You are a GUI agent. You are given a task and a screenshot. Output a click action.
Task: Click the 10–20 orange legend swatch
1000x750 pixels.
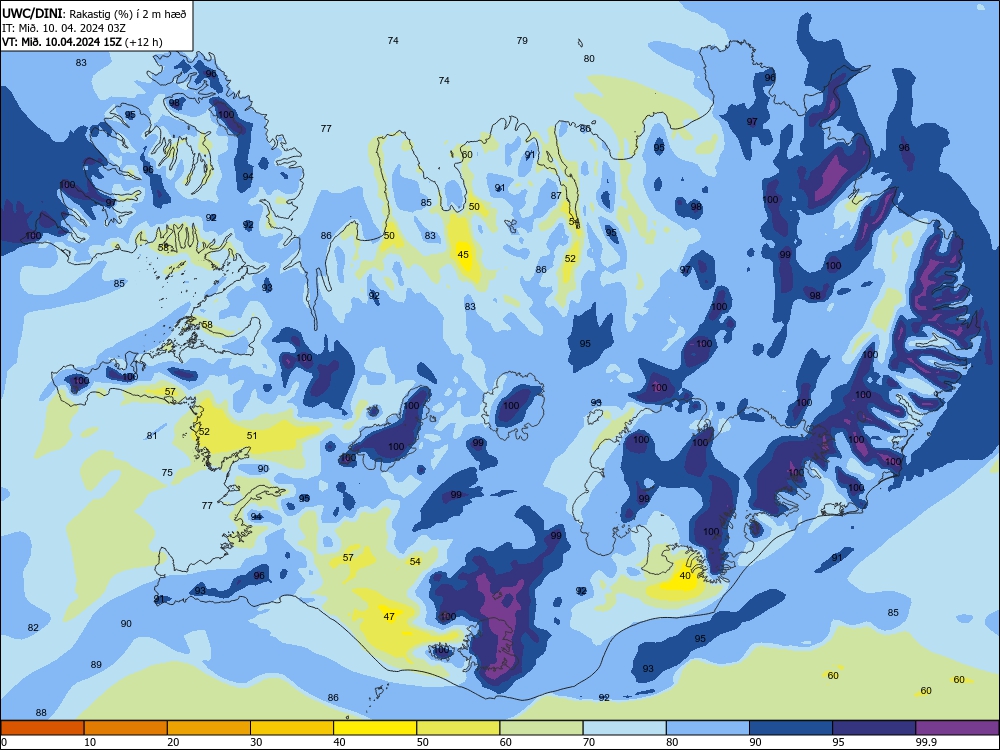point(126,728)
